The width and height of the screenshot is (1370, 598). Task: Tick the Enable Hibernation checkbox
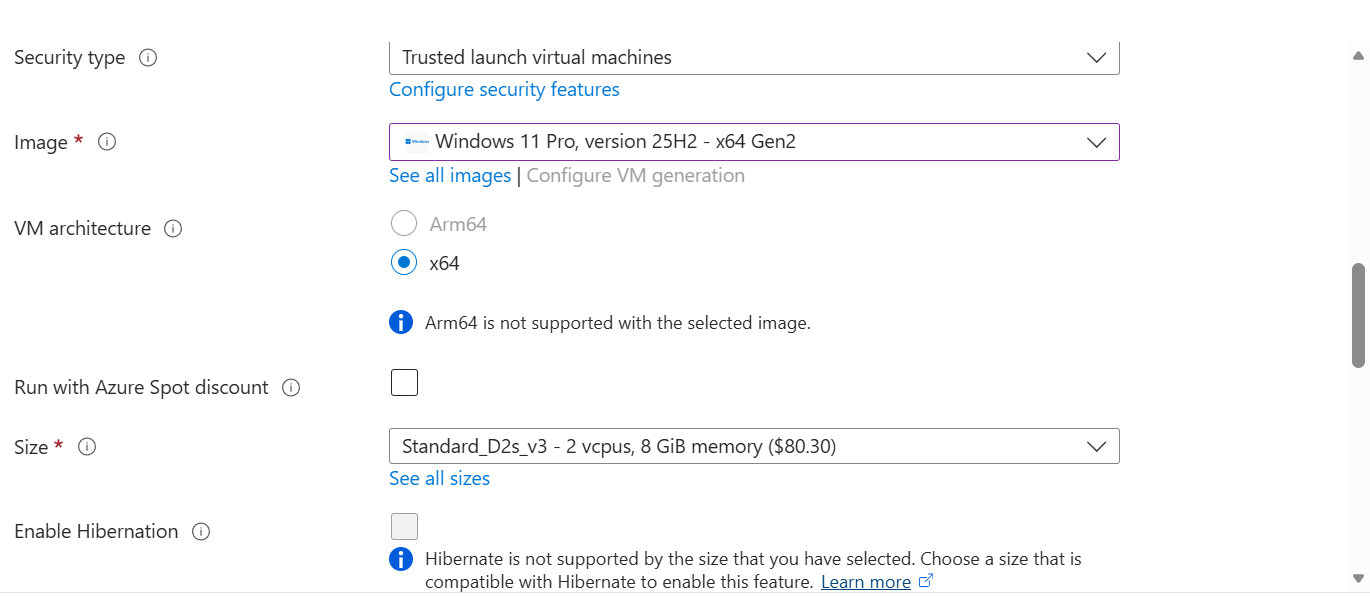click(x=404, y=526)
